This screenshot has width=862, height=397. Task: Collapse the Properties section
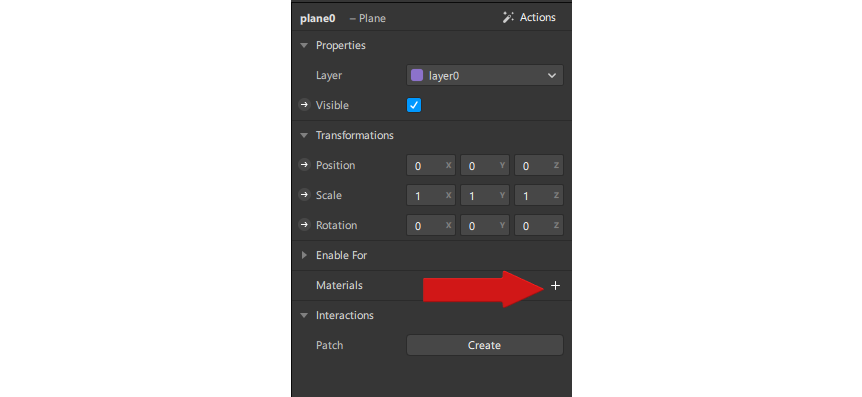tap(304, 46)
